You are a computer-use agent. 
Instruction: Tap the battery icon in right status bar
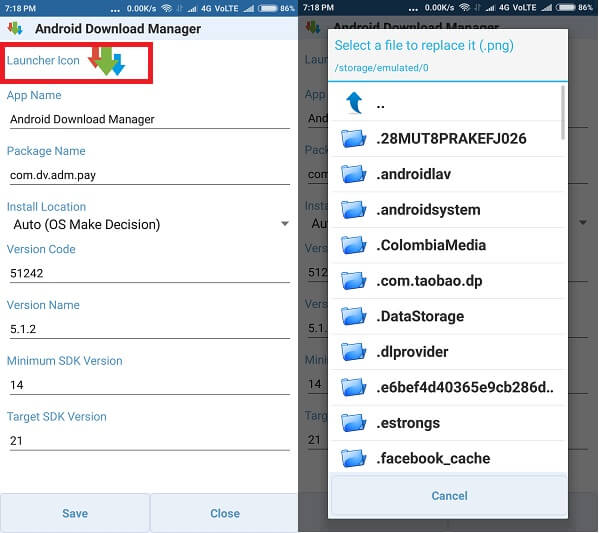coord(566,8)
